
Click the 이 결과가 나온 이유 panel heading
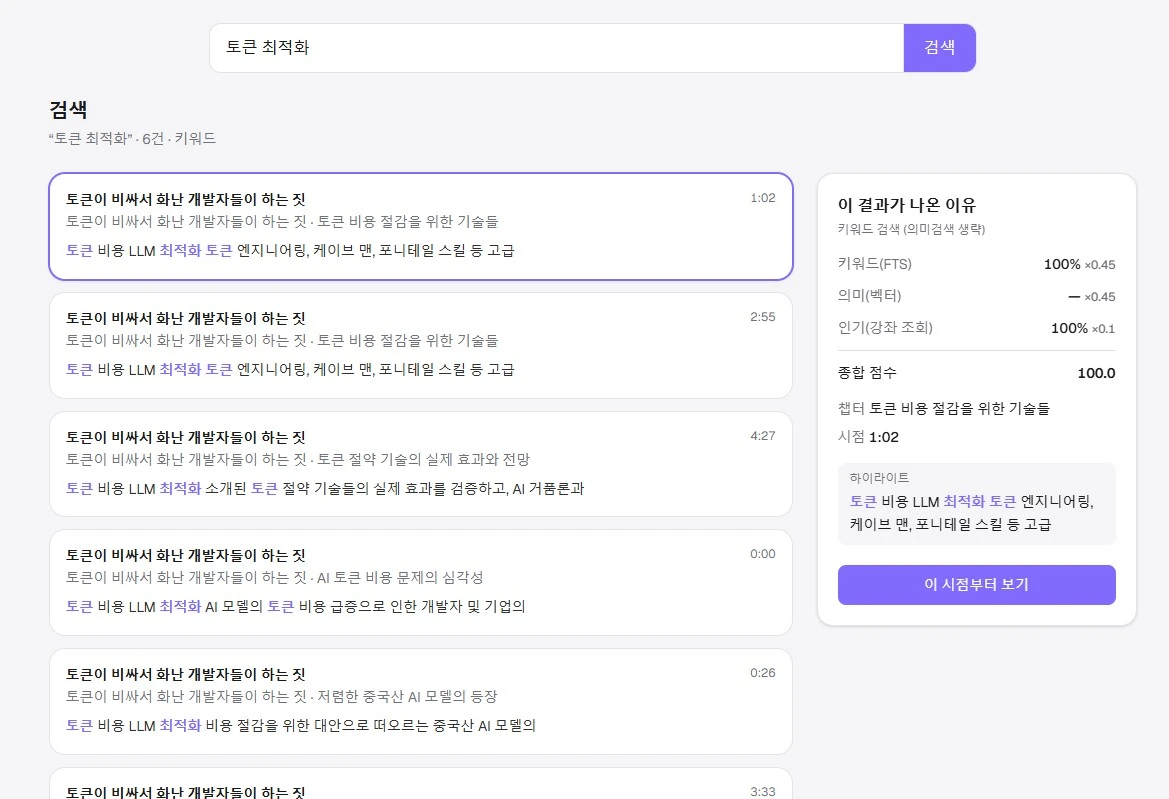coord(907,205)
